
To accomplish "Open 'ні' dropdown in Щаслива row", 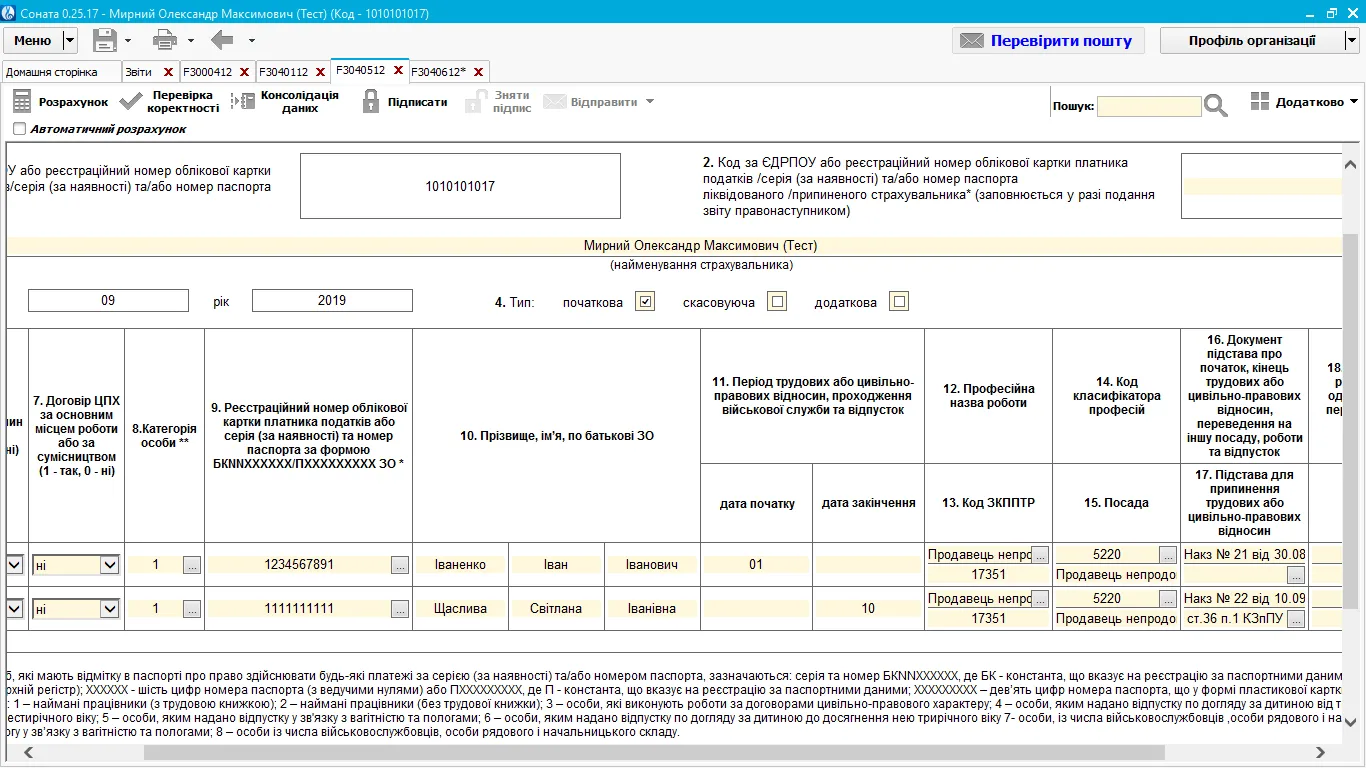I will (x=109, y=609).
